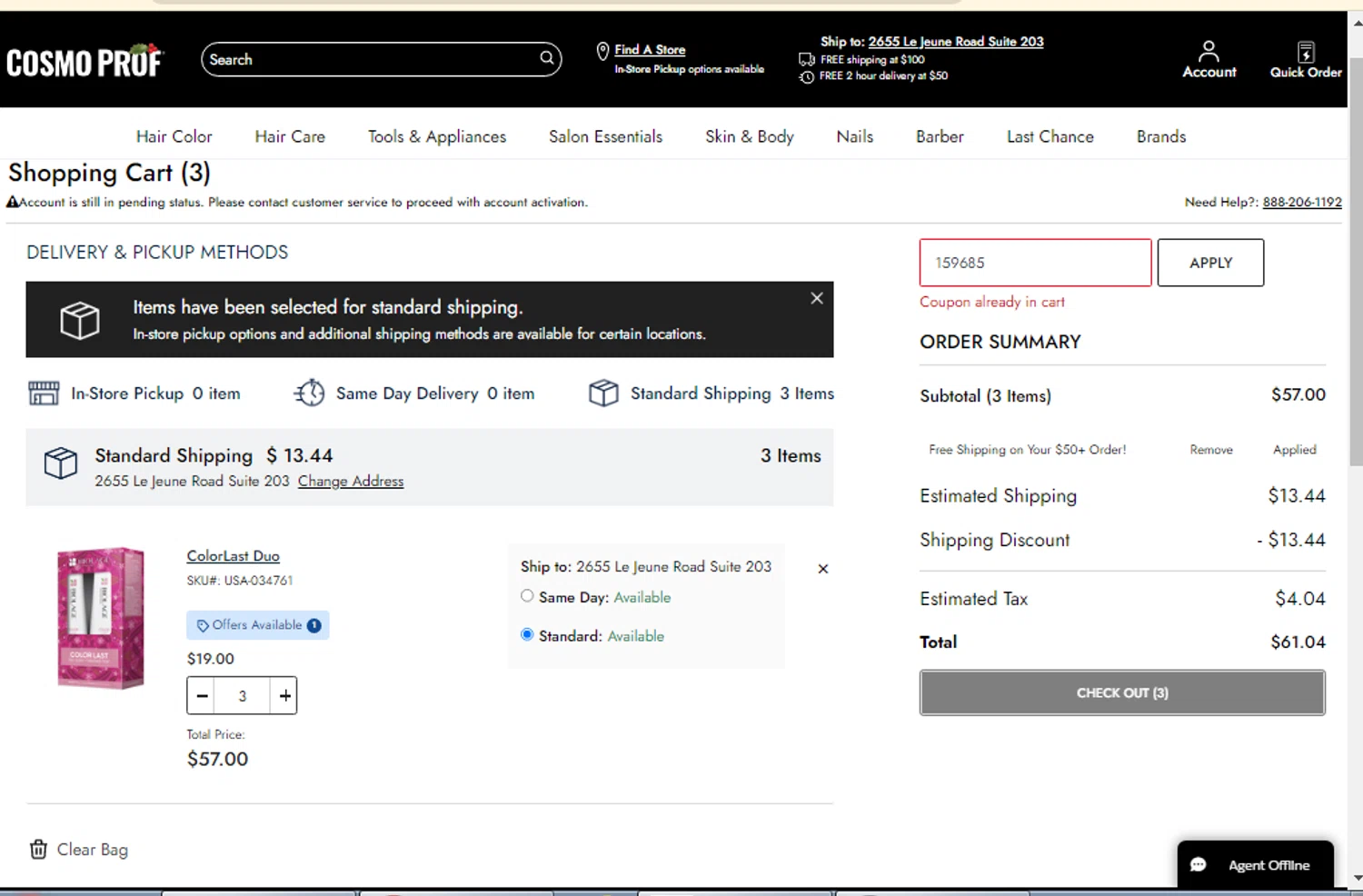Image resolution: width=1363 pixels, height=896 pixels.
Task: Open the Skin & Body menu
Action: coord(750,136)
